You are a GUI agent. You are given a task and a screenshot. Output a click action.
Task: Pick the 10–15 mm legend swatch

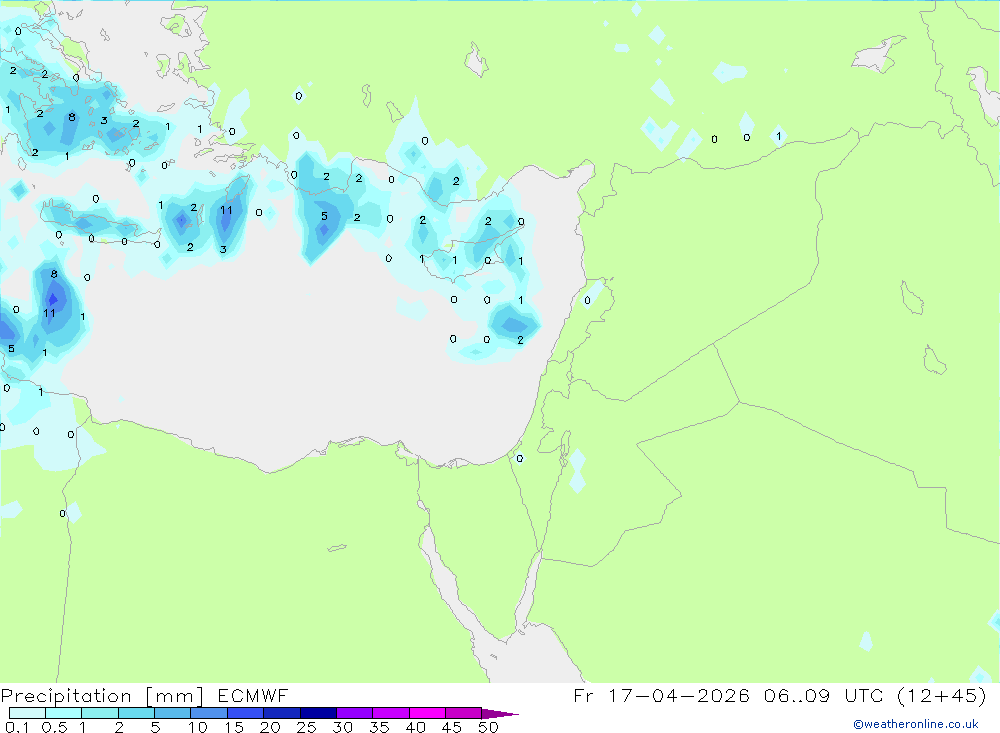(209, 713)
